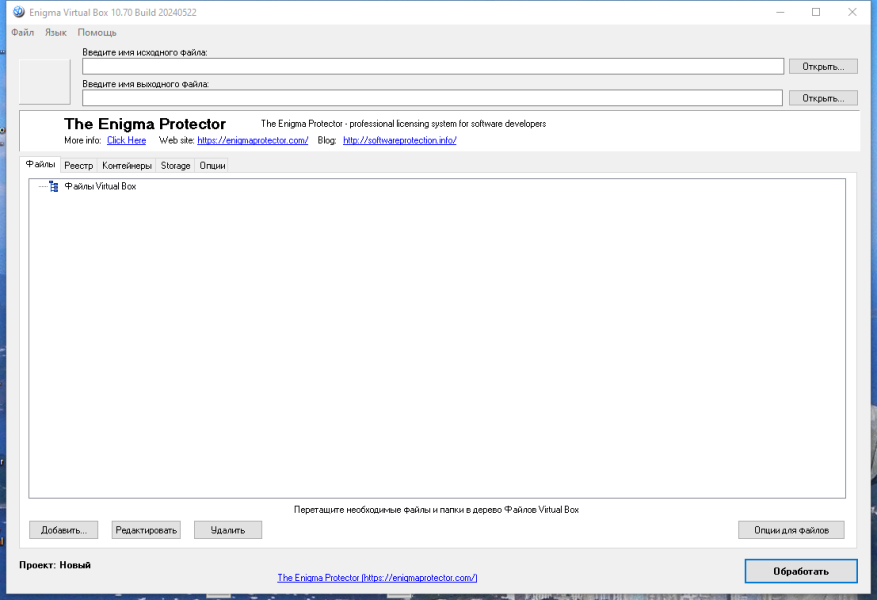The width and height of the screenshot is (877, 600).
Task: Focus the выходного файла name input field
Action: click(x=432, y=98)
